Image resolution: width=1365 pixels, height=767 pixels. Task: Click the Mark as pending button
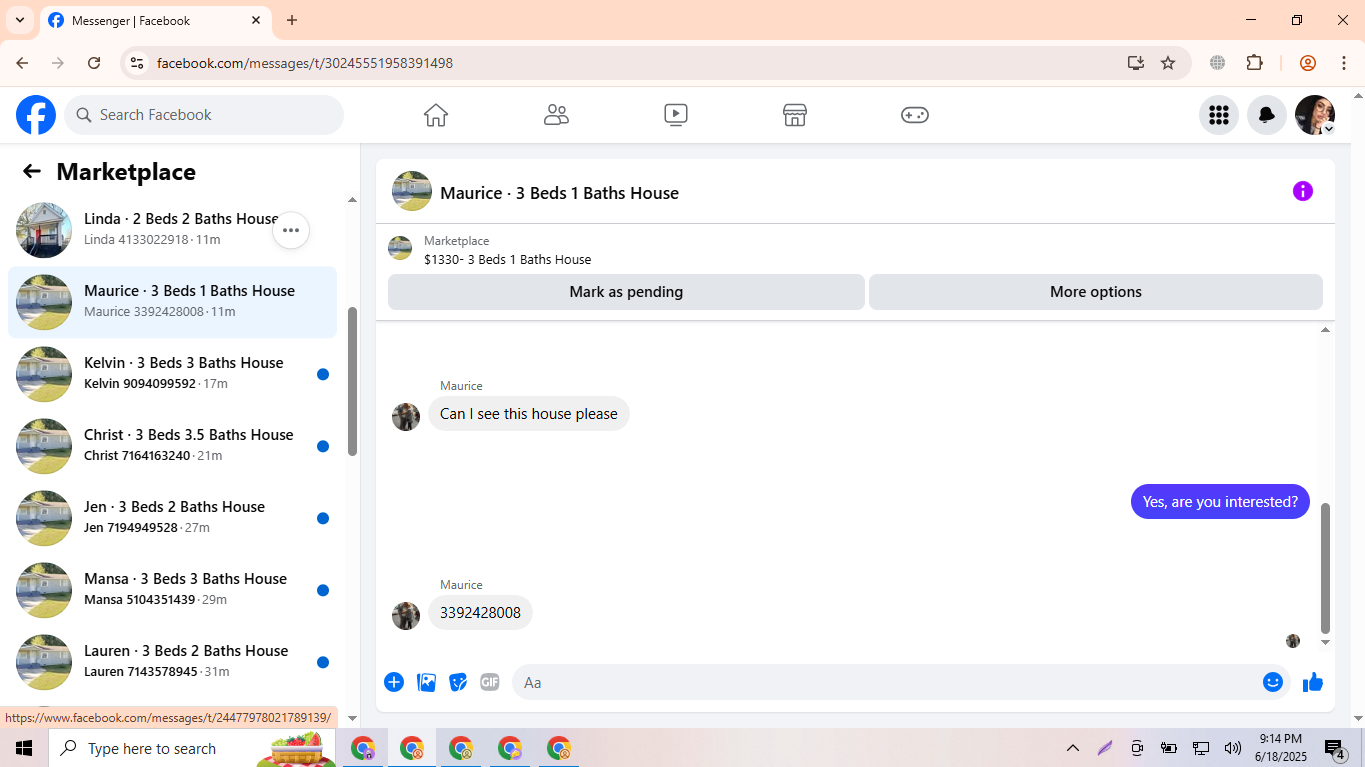coord(626,292)
